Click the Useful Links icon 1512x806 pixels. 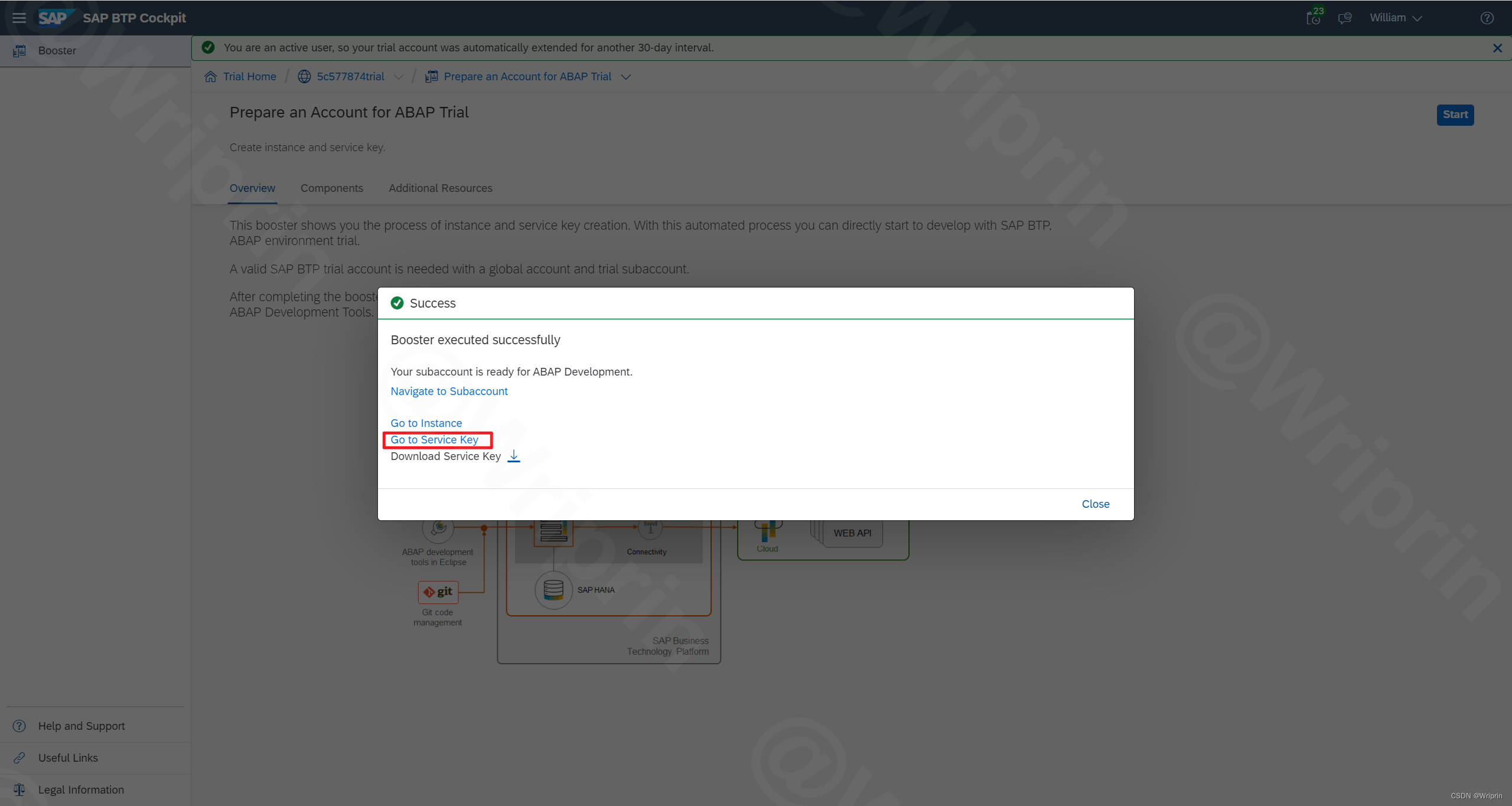point(18,757)
